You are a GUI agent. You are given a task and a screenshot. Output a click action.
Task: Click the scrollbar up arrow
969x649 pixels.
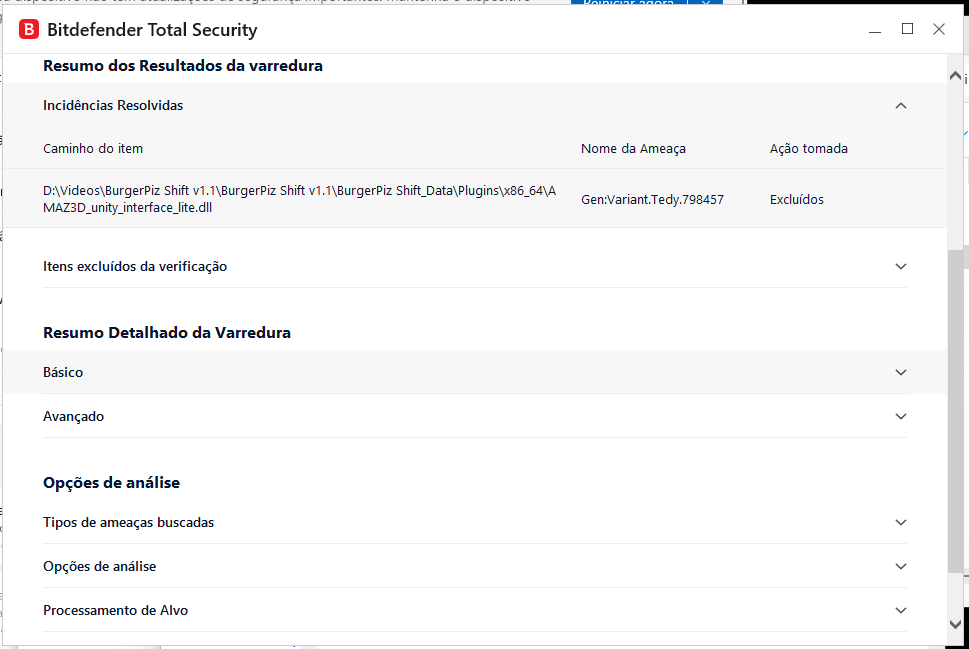coord(957,76)
